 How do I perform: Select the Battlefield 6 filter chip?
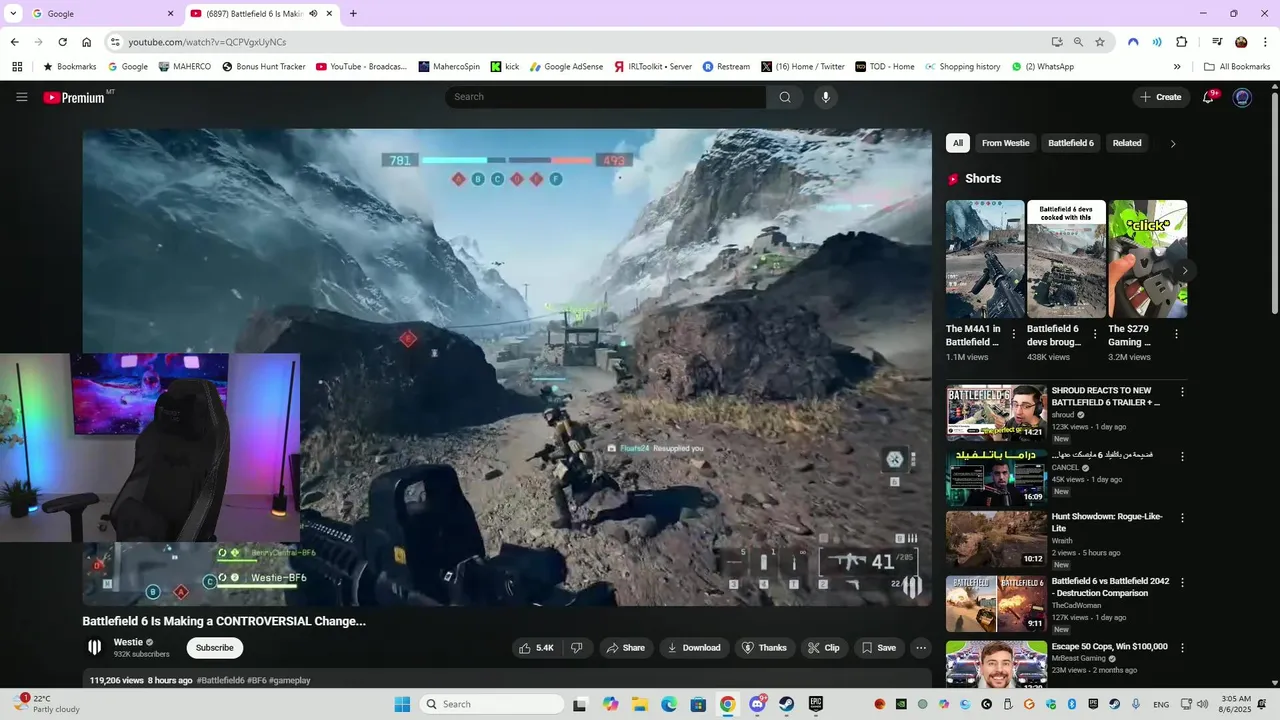pyautogui.click(x=1071, y=143)
